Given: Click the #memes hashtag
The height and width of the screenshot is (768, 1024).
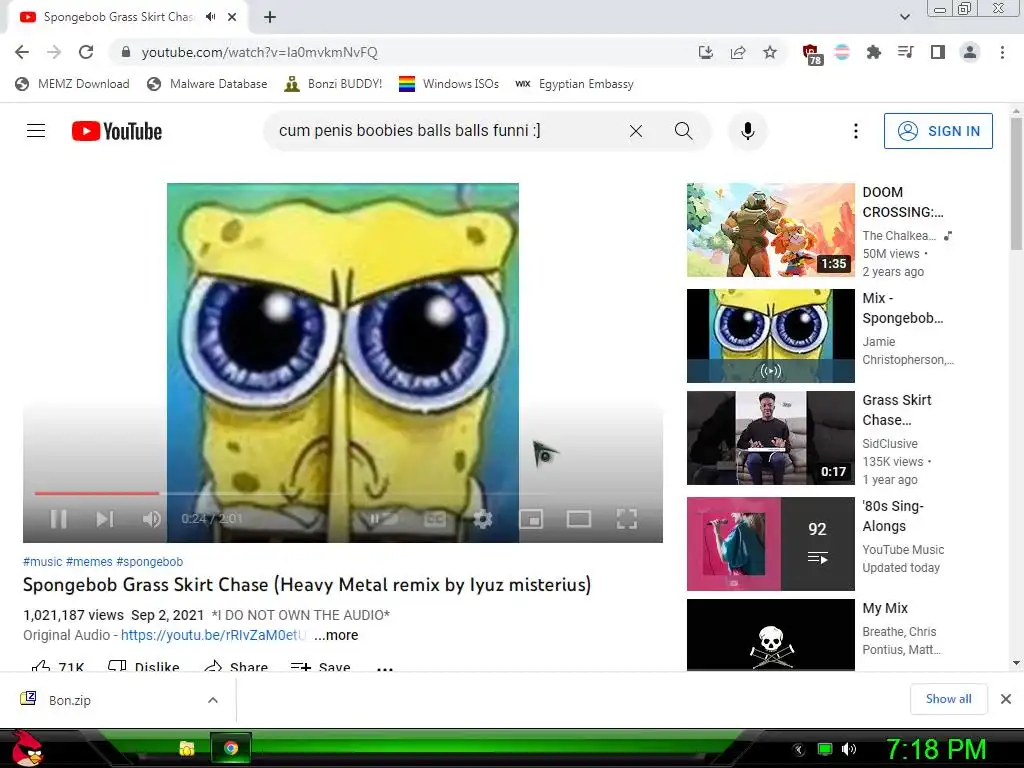Looking at the screenshot, I should pyautogui.click(x=89, y=562).
